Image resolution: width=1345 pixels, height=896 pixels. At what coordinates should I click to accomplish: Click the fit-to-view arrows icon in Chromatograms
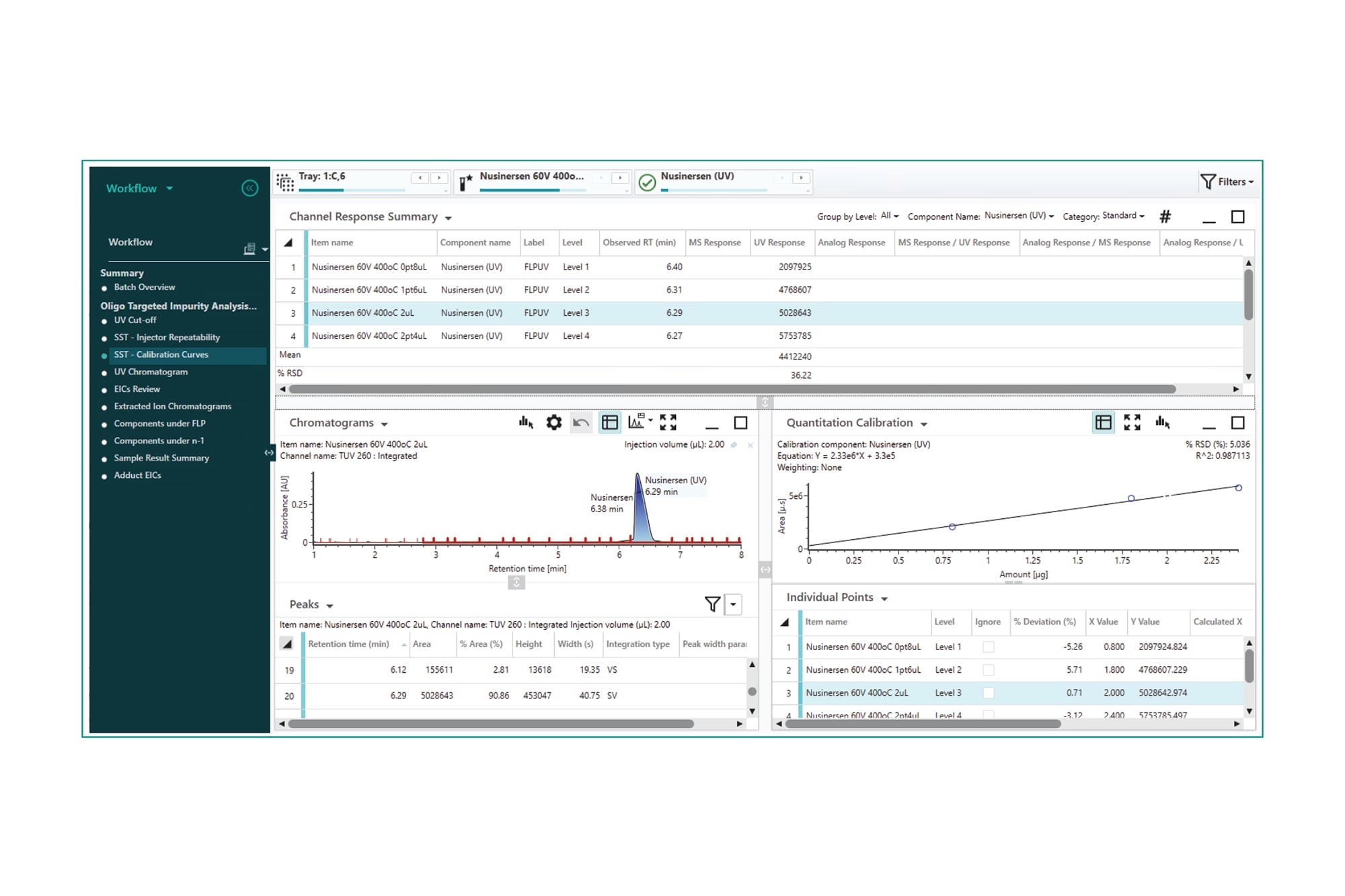(668, 423)
